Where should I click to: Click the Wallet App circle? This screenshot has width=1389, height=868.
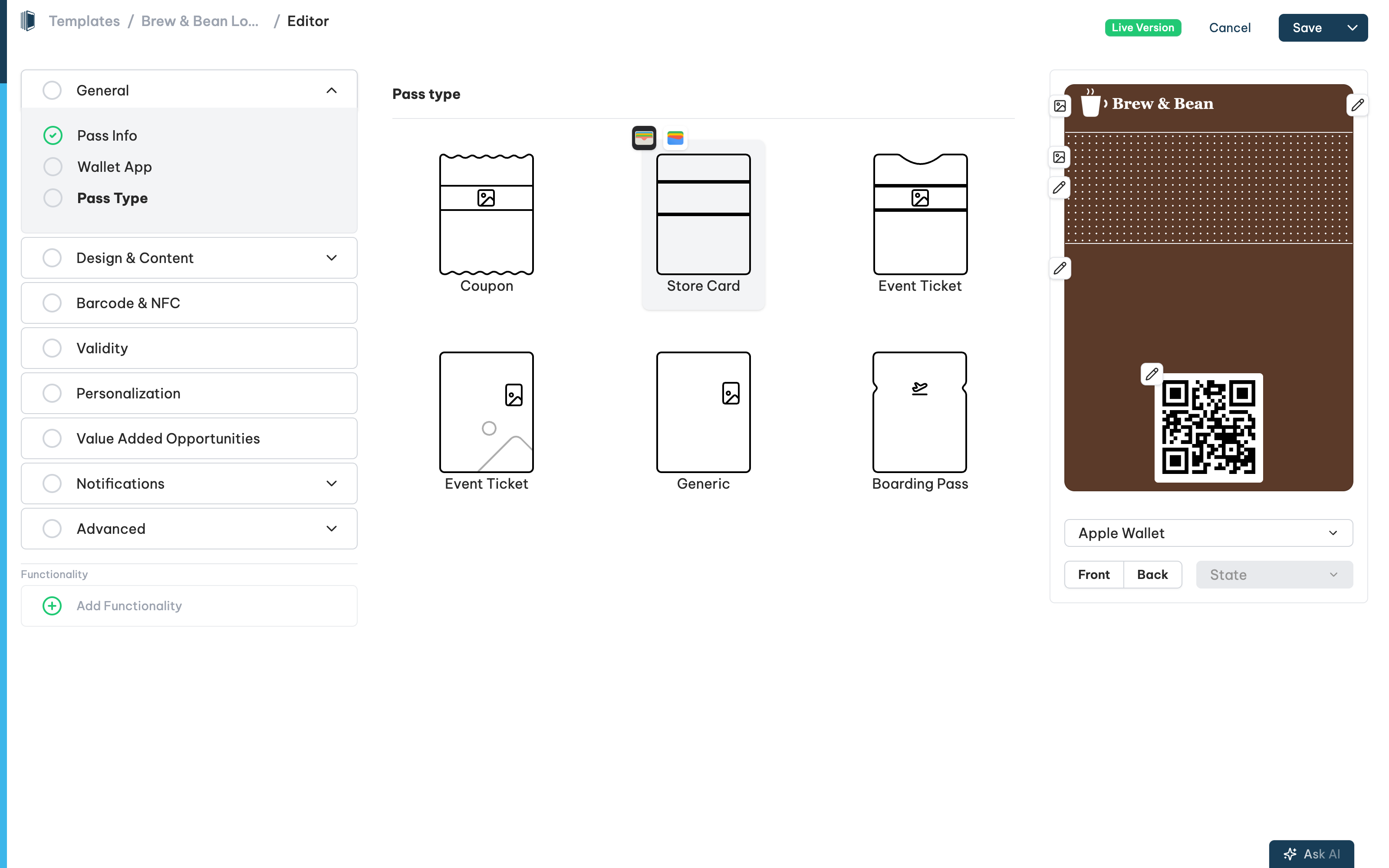point(53,167)
